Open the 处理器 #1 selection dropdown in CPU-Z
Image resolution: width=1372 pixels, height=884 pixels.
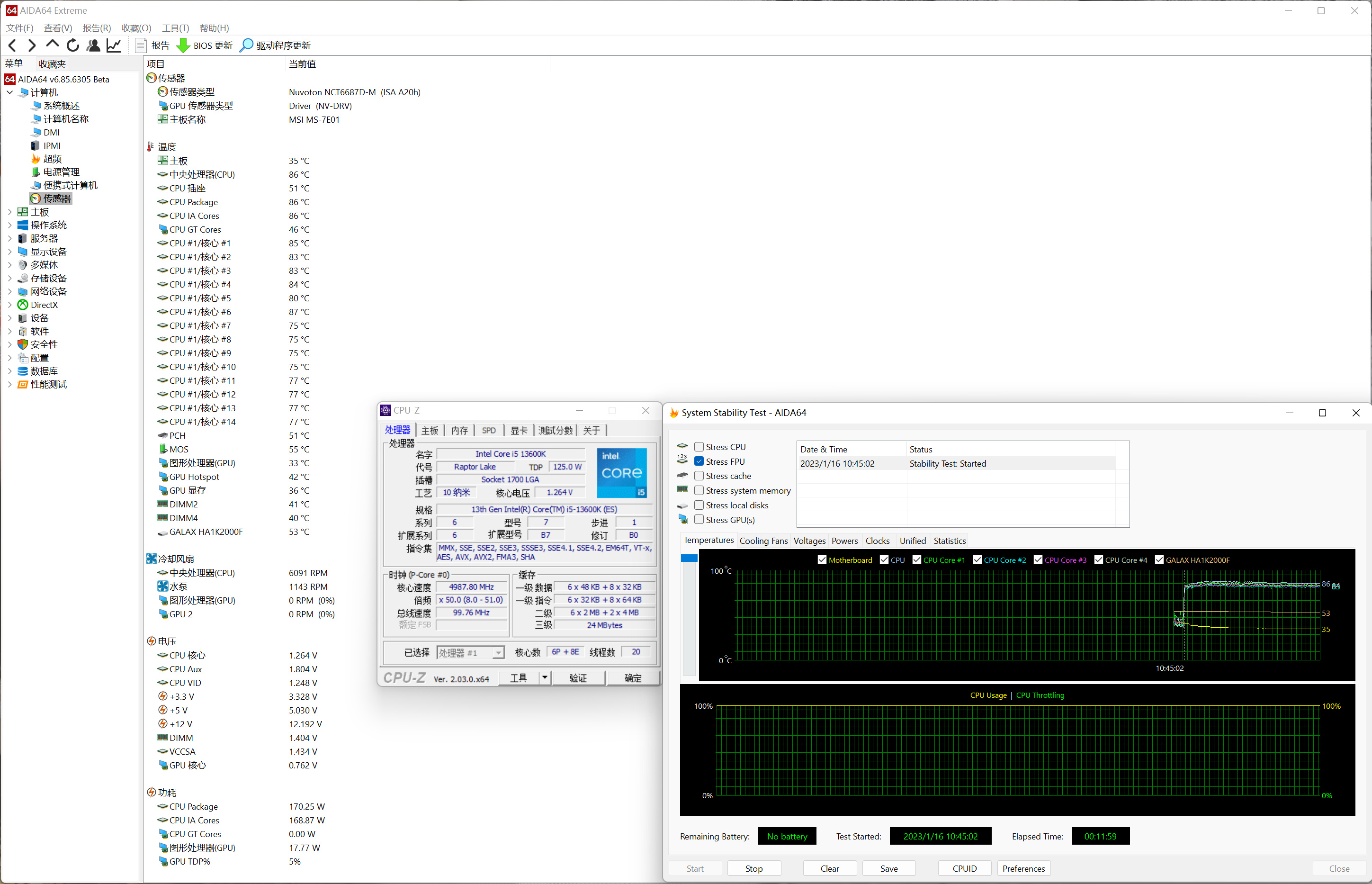point(498,653)
